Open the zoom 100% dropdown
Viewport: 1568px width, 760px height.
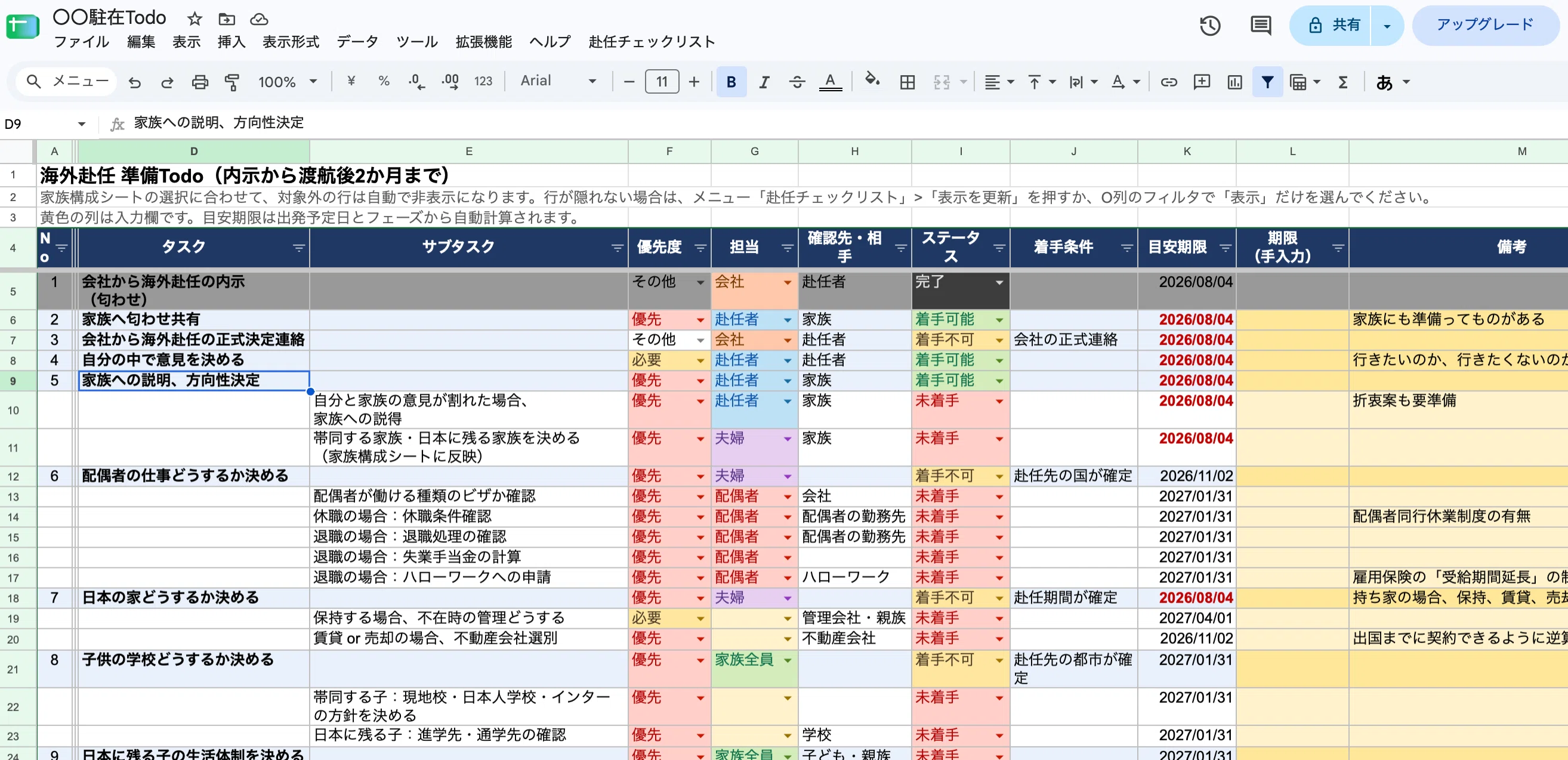[x=288, y=82]
